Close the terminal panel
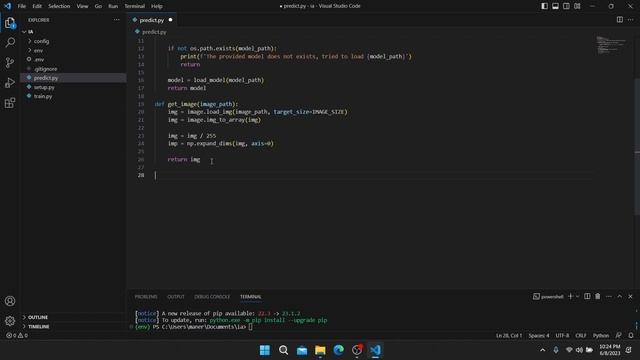Image resolution: width=640 pixels, height=360 pixels. (630, 296)
